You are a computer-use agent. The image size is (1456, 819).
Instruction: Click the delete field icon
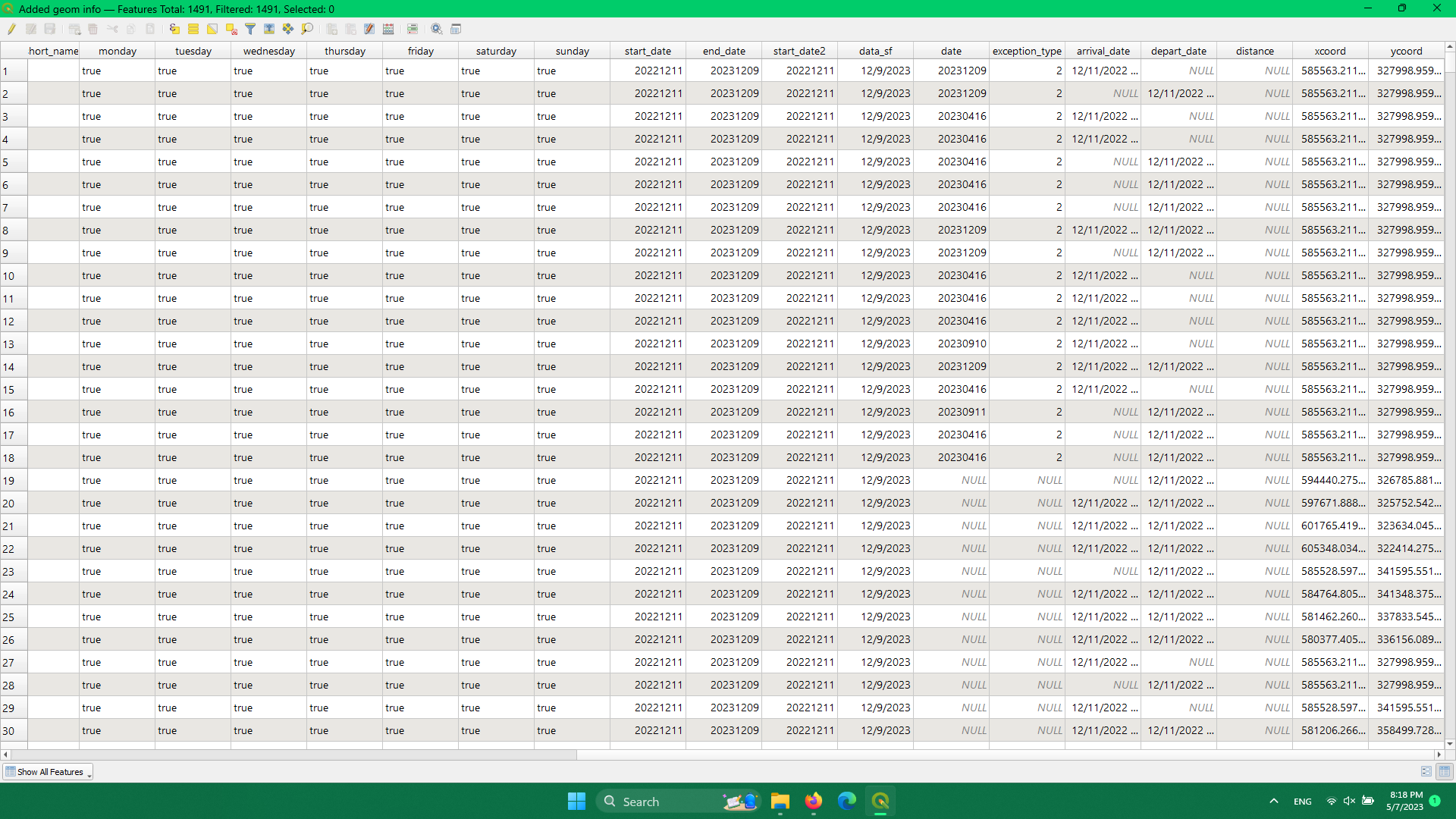350,29
